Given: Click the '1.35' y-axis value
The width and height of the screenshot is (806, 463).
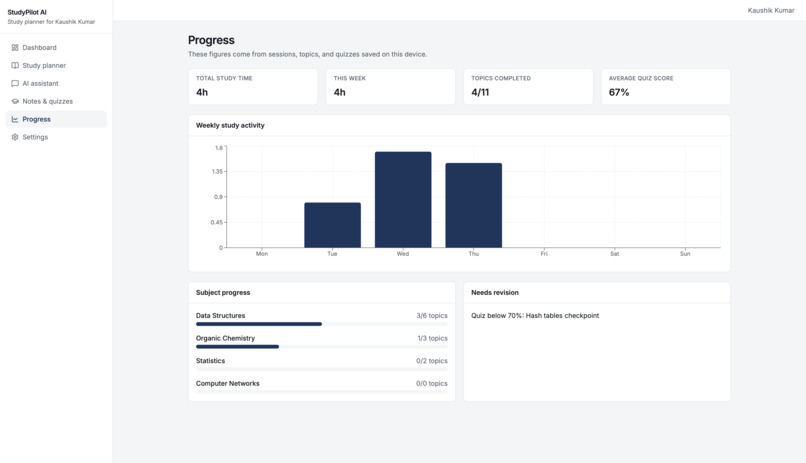Looking at the screenshot, I should (217, 172).
